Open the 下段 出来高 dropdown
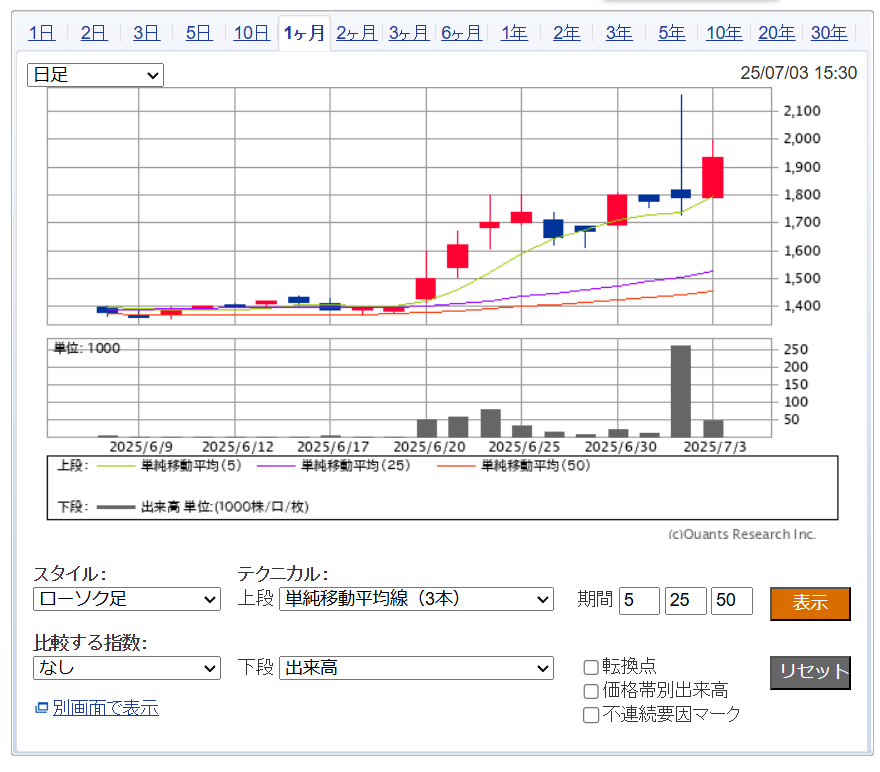This screenshot has height=772, width=880. pos(416,668)
